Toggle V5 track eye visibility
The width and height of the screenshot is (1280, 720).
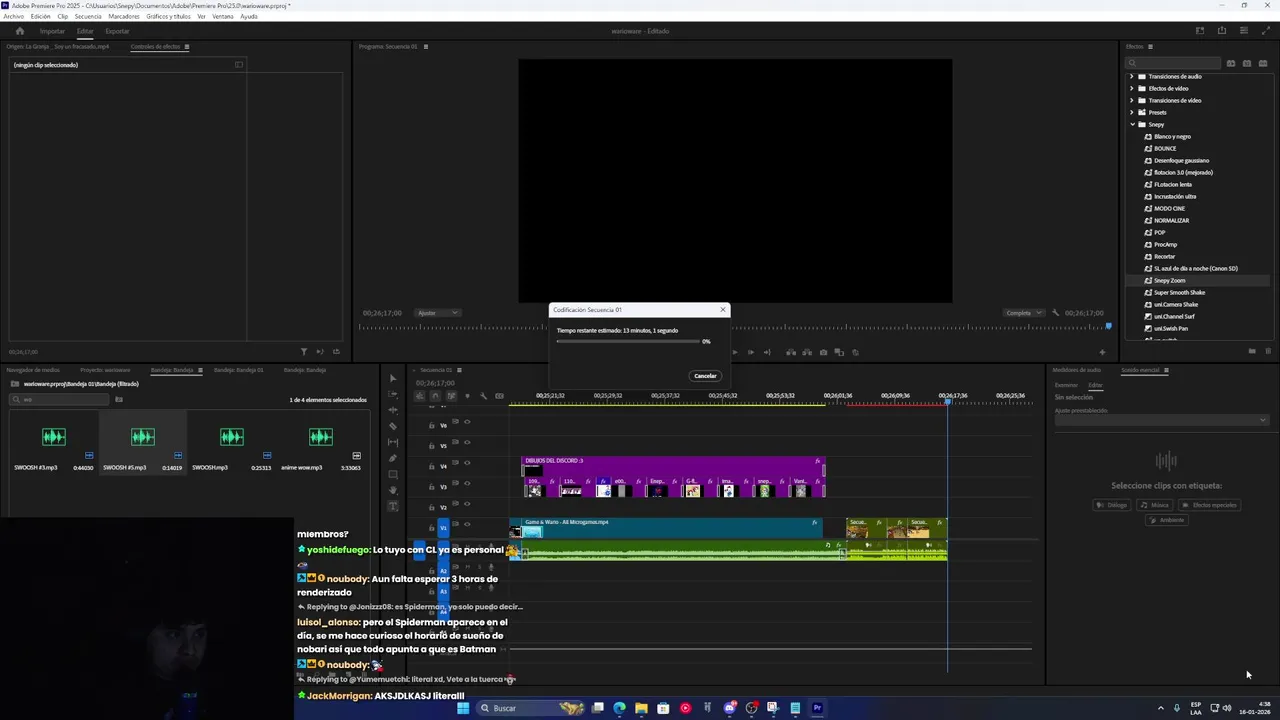tap(467, 442)
